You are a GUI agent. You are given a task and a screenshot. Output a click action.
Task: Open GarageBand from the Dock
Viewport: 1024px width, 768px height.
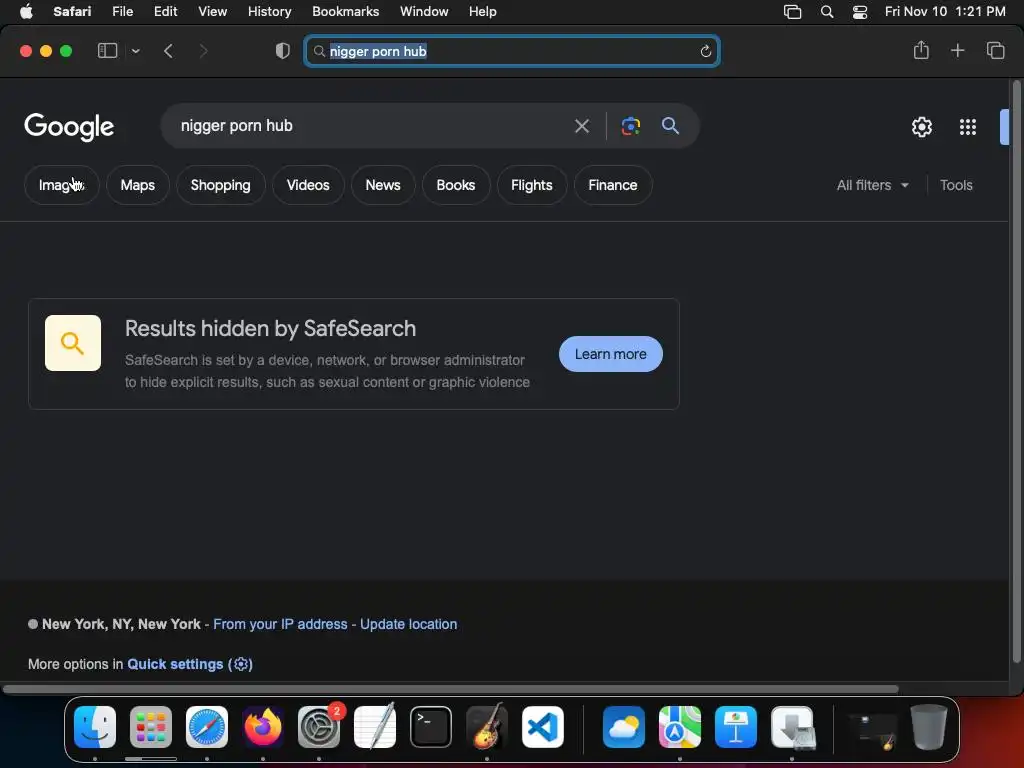(487, 727)
